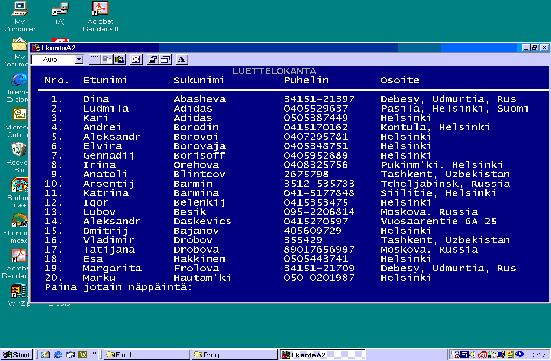Switch to the second folder taskbar button

[x=234, y=354]
